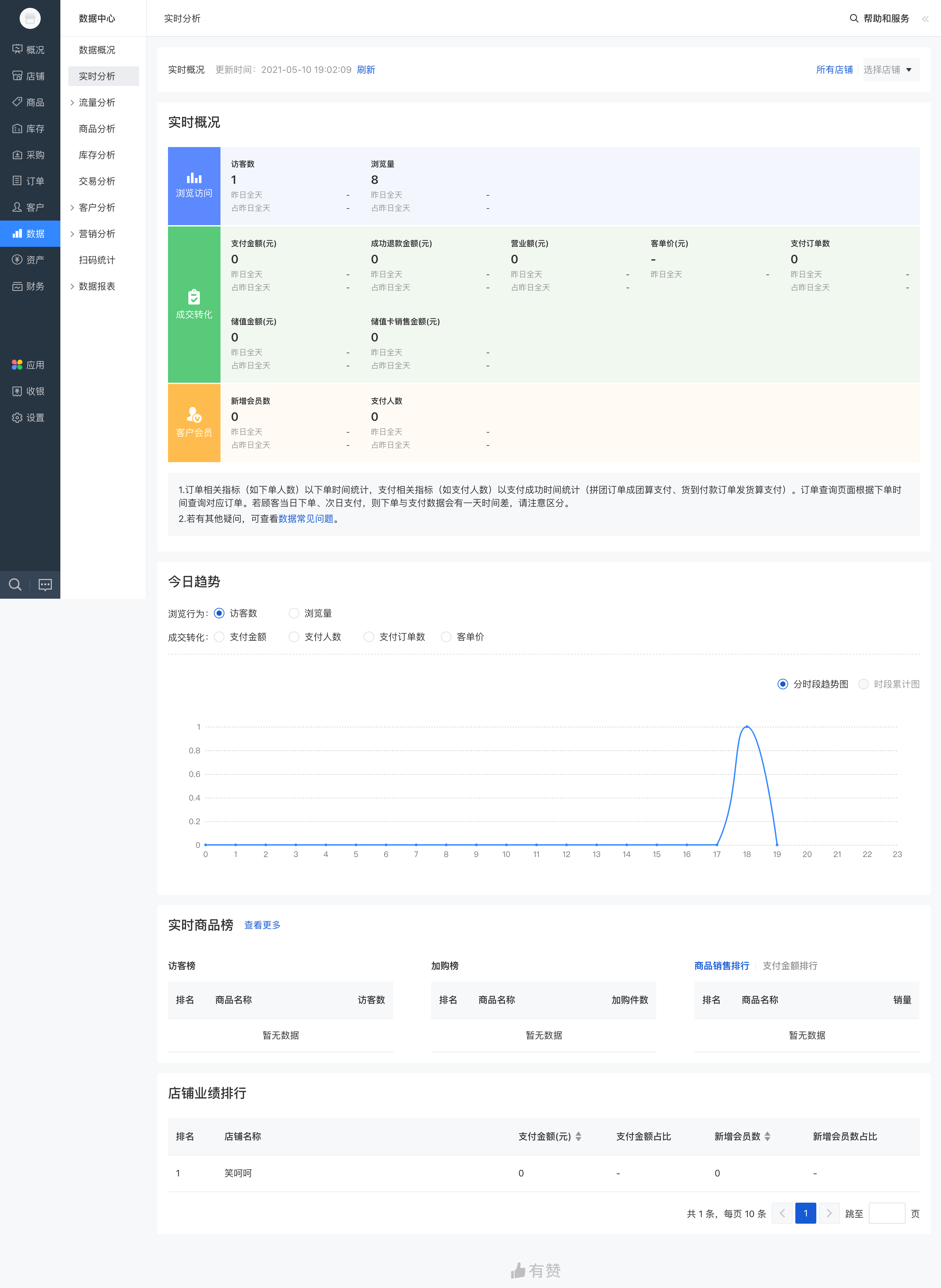Click the shop avatar logo at top left

tap(30, 18)
